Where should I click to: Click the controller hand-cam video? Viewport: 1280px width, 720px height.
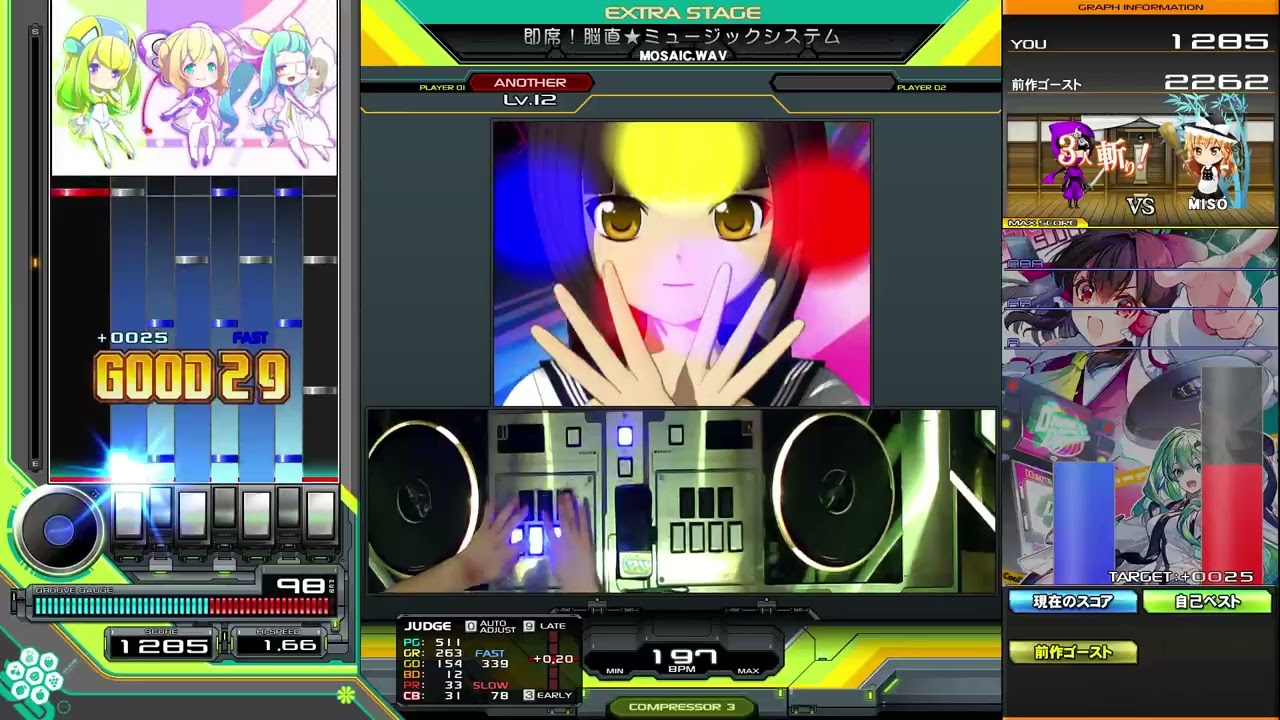(682, 502)
